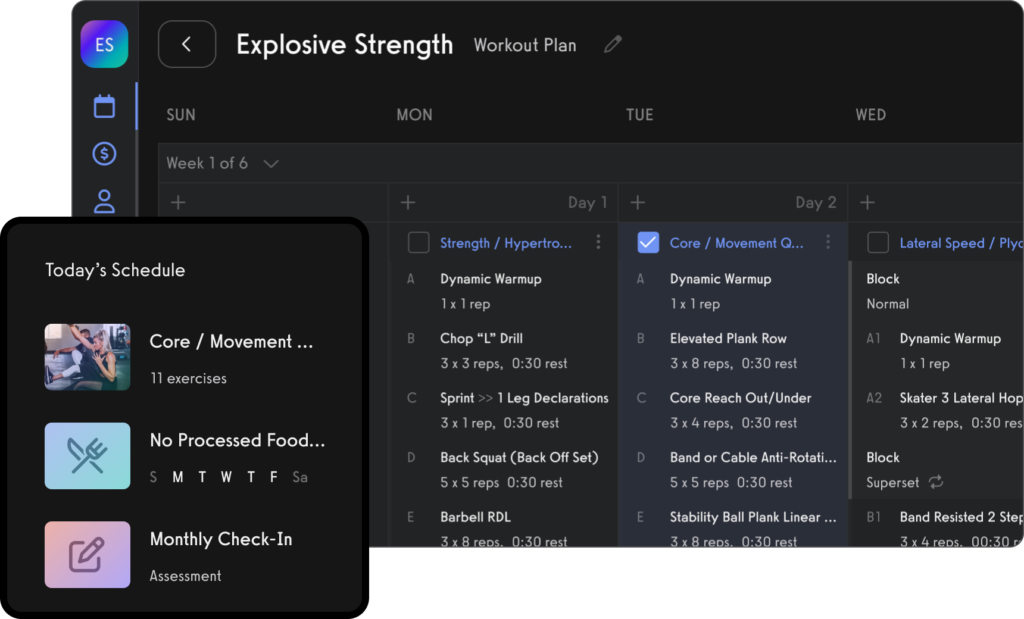Image resolution: width=1024 pixels, height=619 pixels.
Task: Add workout with plus on Day 2
Action: pyautogui.click(x=638, y=203)
